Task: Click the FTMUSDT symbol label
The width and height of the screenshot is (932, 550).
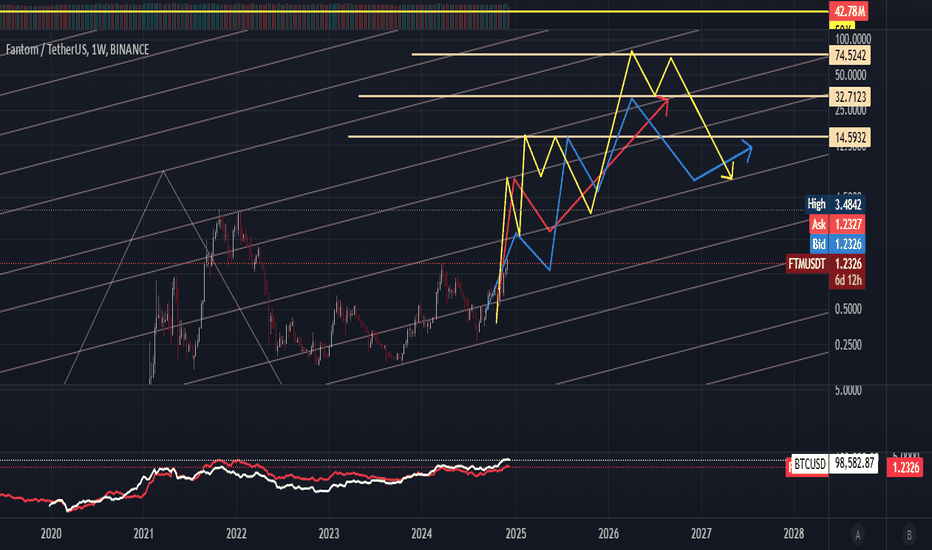Action: click(807, 264)
